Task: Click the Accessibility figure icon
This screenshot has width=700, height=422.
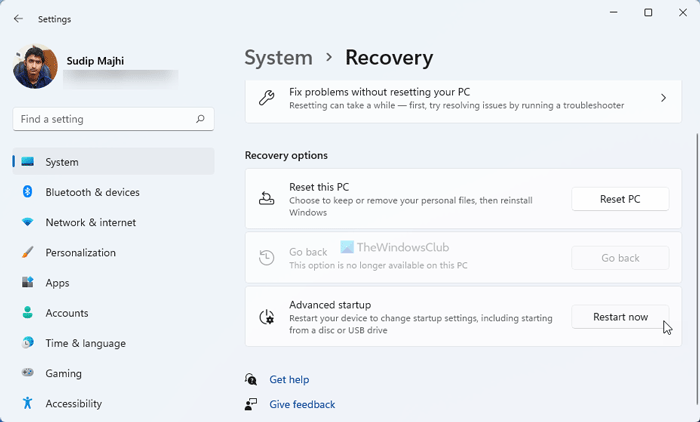Action: click(28, 404)
